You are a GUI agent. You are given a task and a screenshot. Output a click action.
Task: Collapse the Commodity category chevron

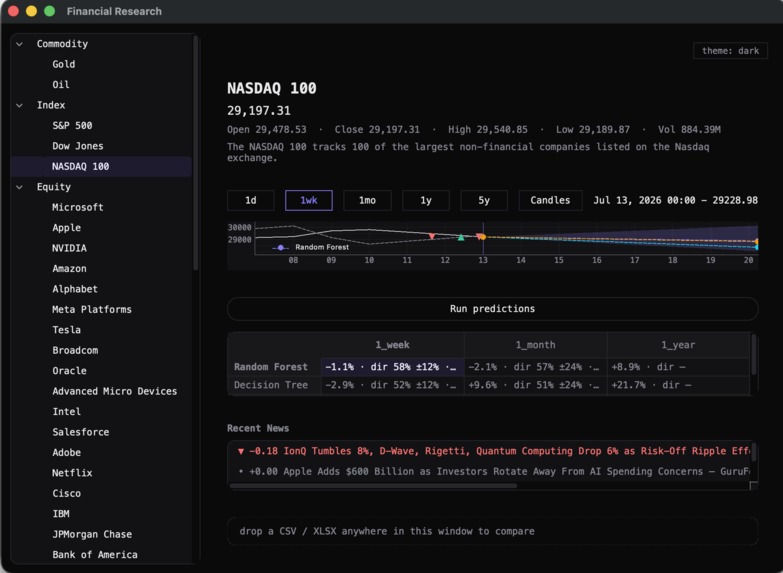tap(19, 44)
